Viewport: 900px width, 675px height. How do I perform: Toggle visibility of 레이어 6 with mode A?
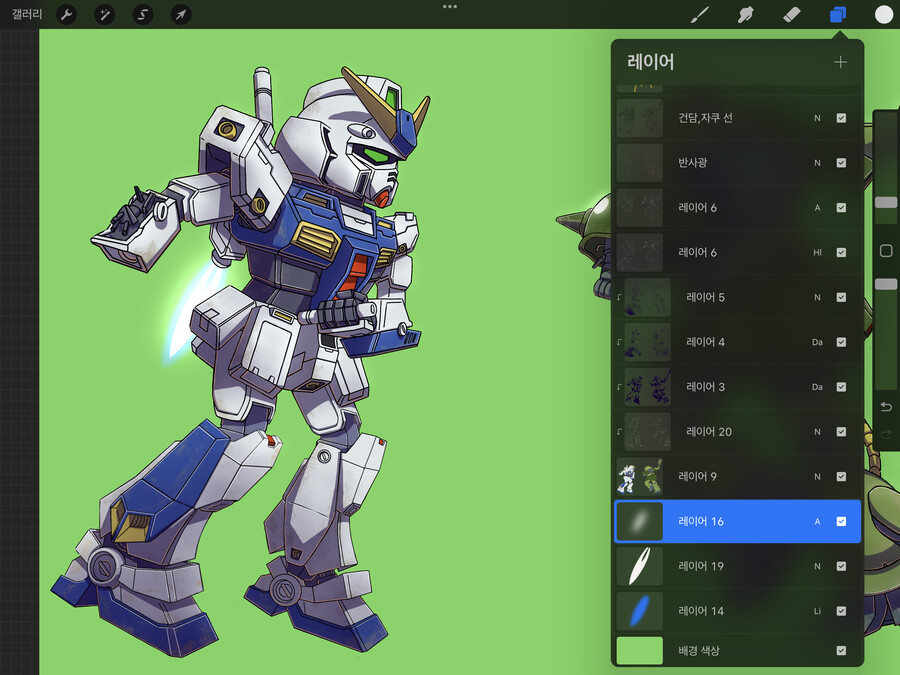click(x=841, y=208)
